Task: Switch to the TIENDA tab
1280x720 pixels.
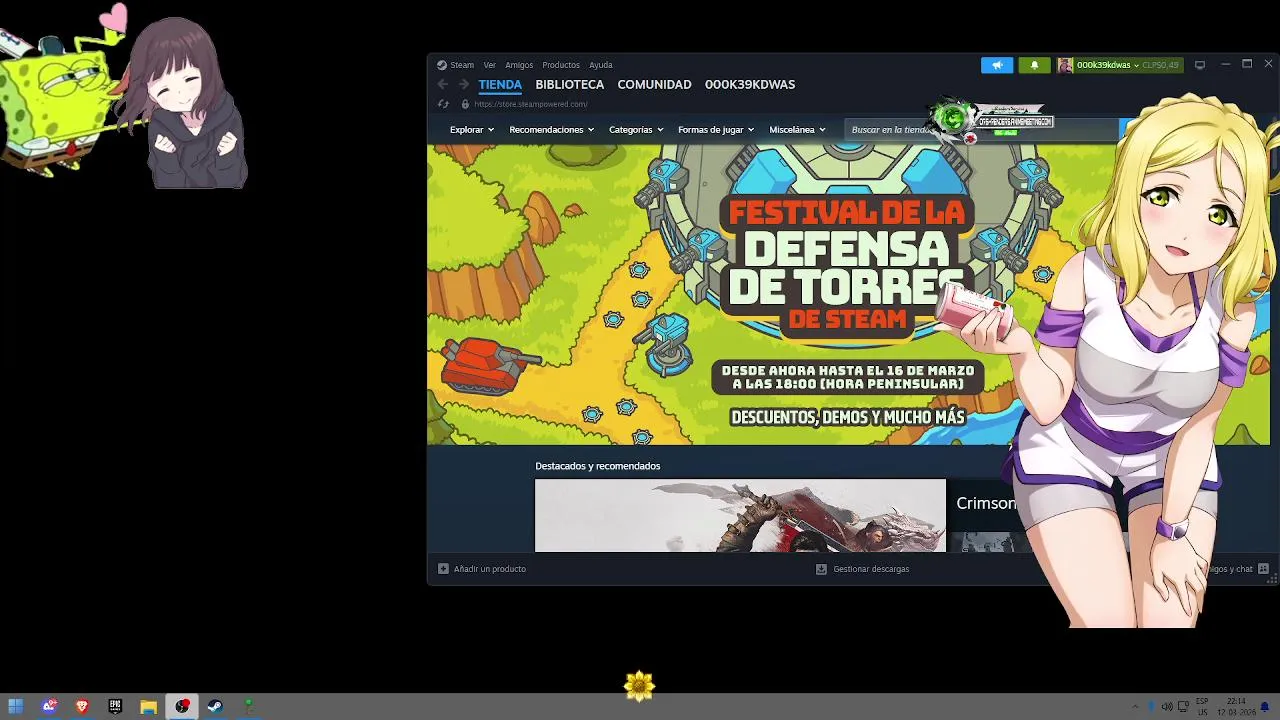Action: click(x=500, y=85)
